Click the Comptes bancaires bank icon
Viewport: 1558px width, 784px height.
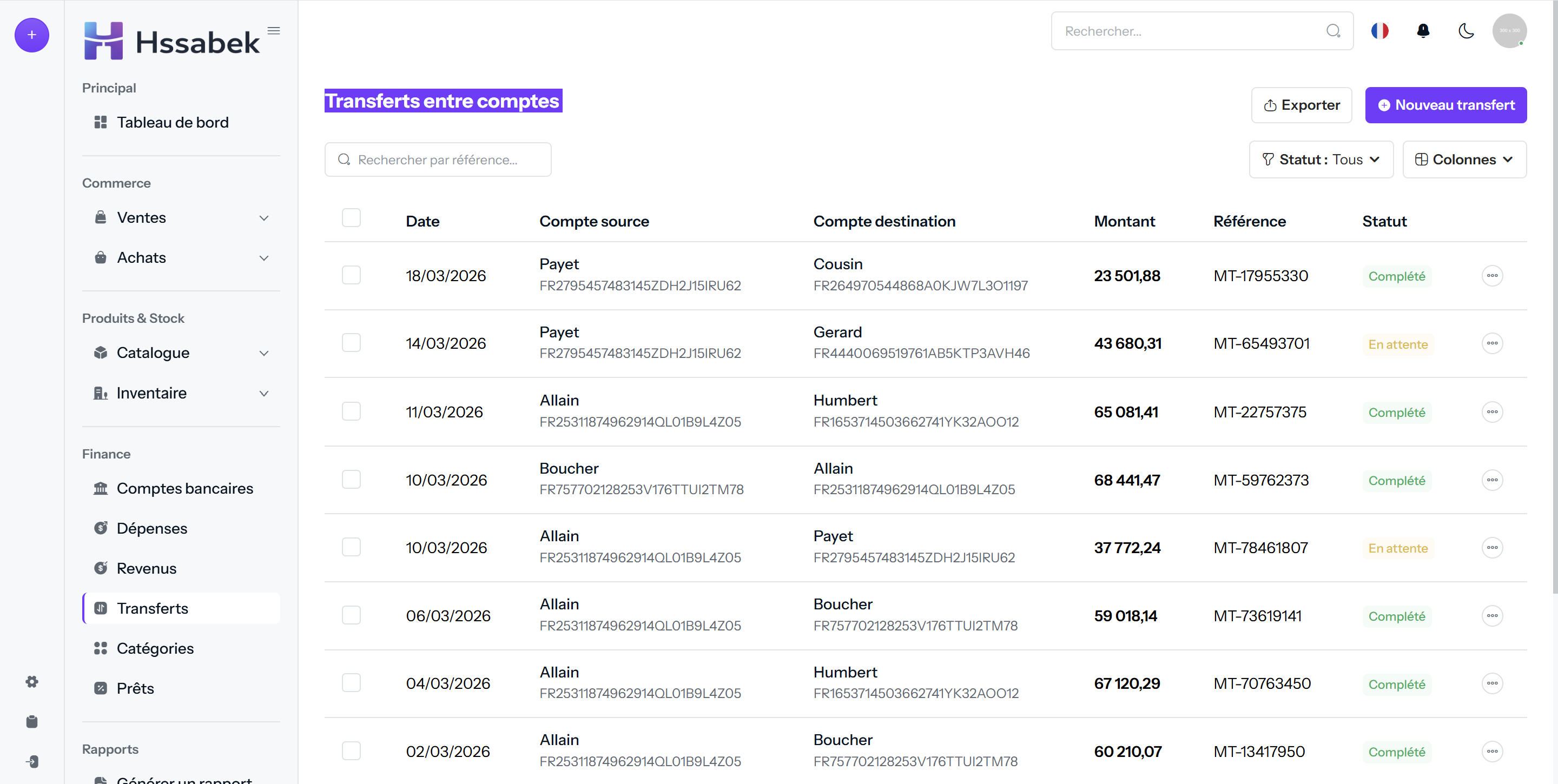tap(101, 488)
